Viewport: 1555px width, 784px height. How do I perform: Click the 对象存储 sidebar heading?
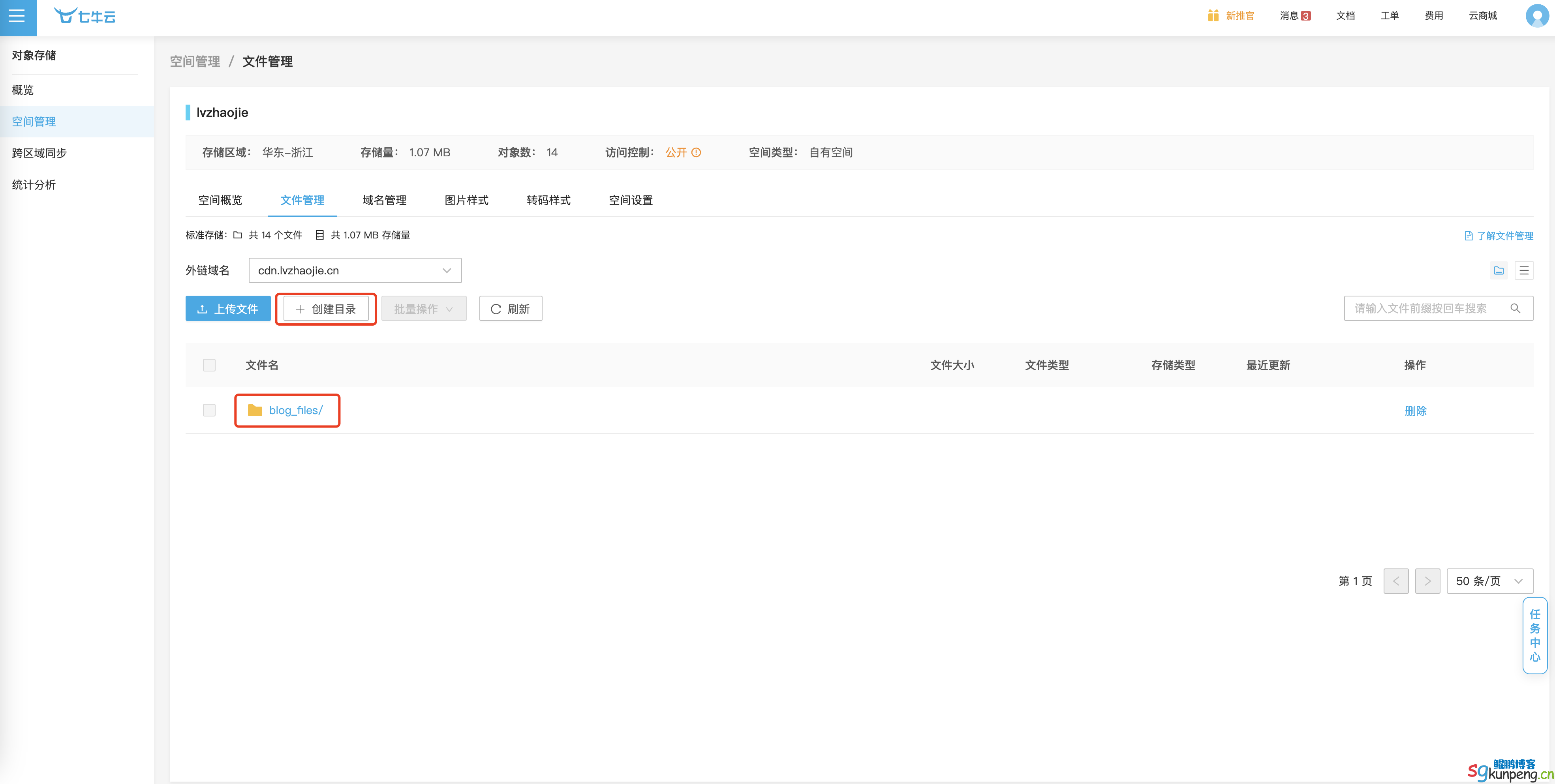point(34,56)
